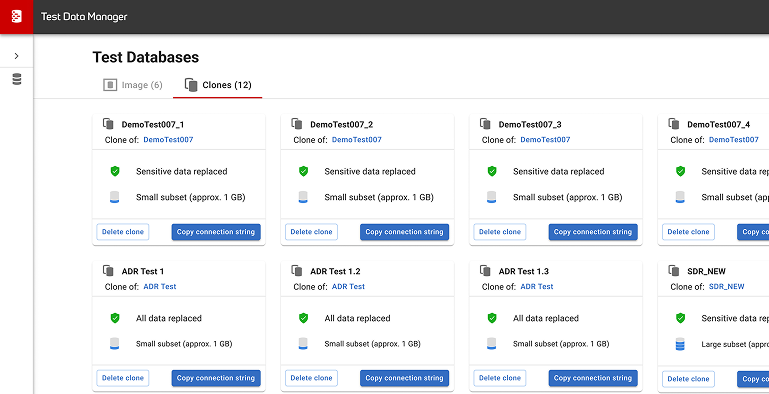Click green shield icon in ADR Test 1 card
769x394 pixels.
click(115, 318)
